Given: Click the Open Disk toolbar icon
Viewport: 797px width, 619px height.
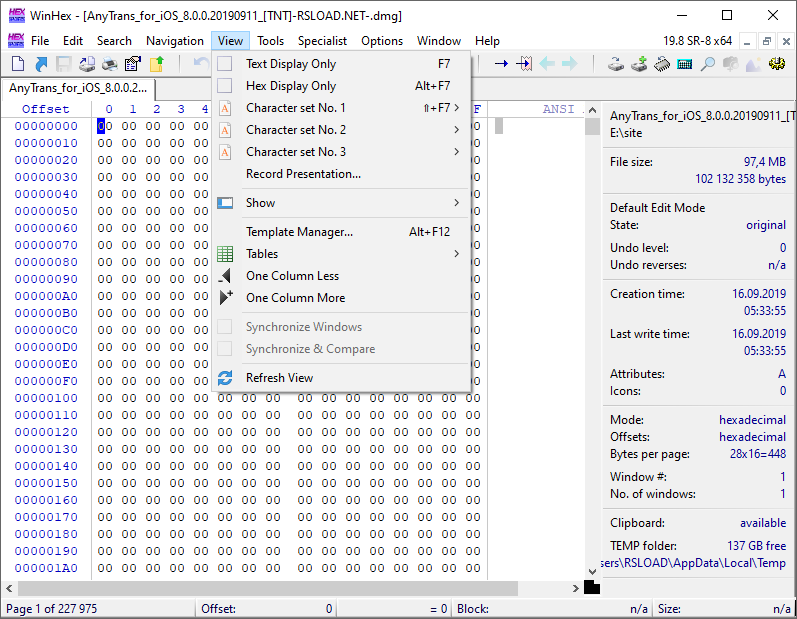Looking at the screenshot, I should click(87, 64).
